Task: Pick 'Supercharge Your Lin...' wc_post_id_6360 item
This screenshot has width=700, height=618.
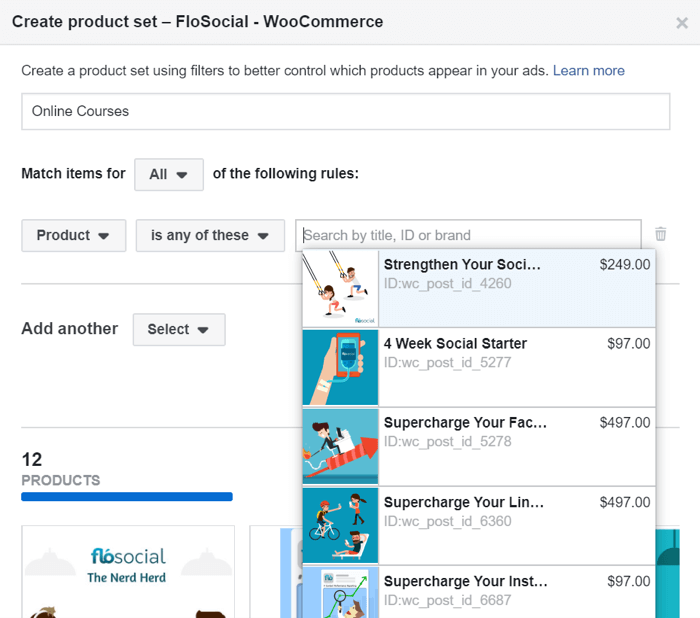Action: pos(515,510)
